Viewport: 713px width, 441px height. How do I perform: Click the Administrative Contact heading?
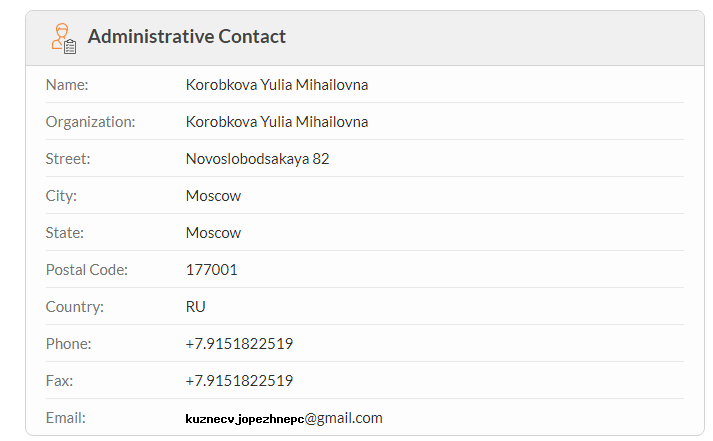[x=186, y=36]
